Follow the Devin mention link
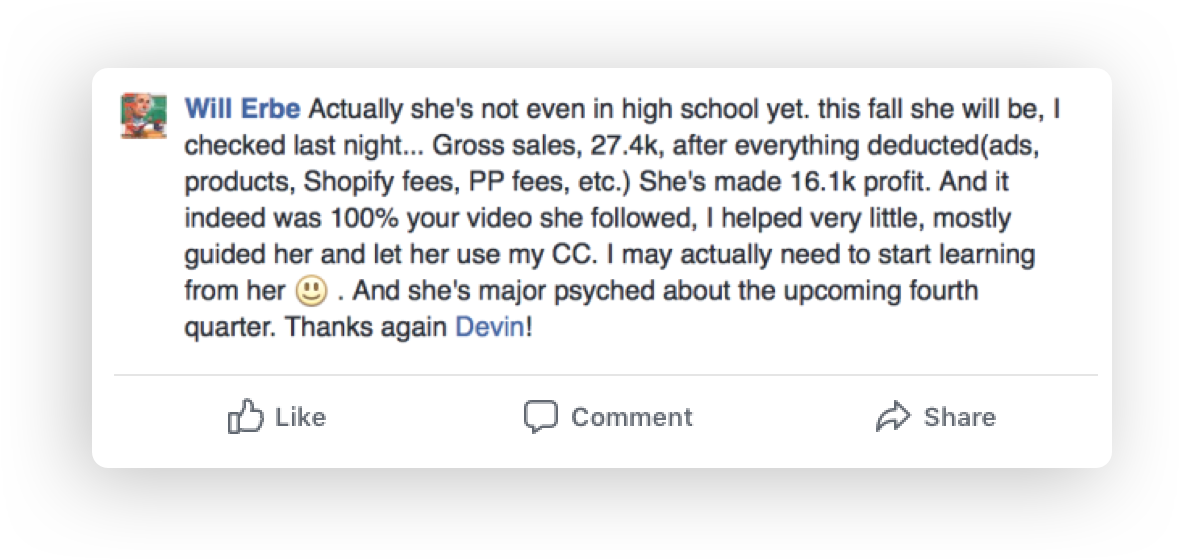Screen dimensions: 1180x560 490,328
